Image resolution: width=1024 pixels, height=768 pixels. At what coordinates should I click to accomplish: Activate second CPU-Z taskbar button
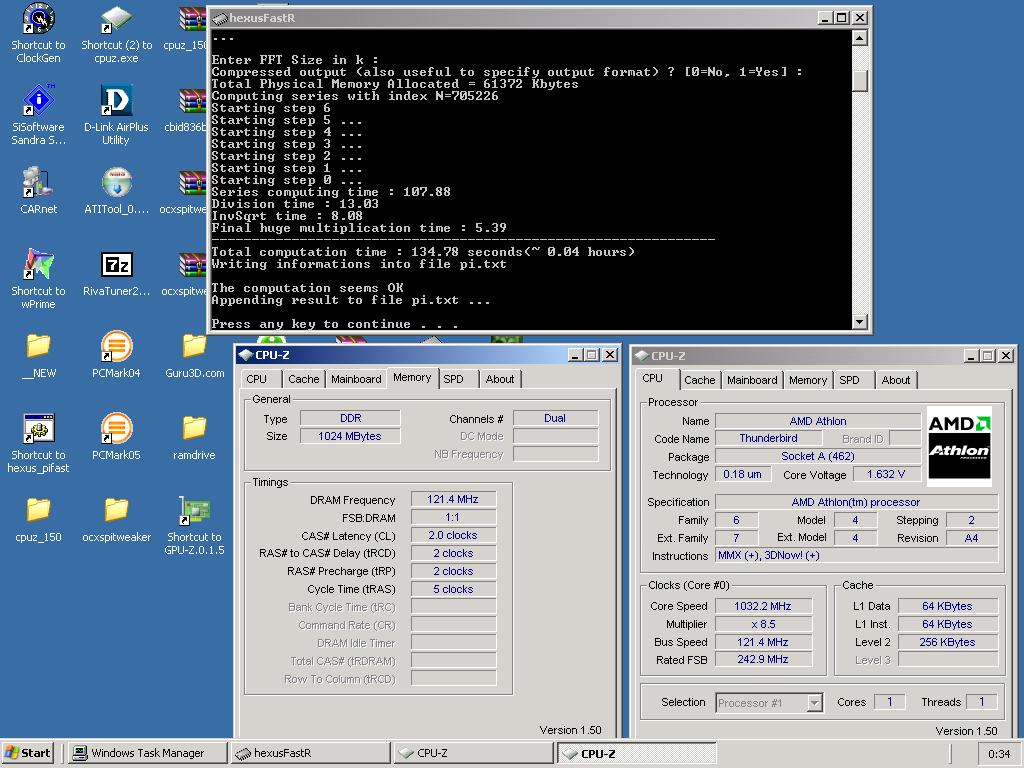(637, 753)
